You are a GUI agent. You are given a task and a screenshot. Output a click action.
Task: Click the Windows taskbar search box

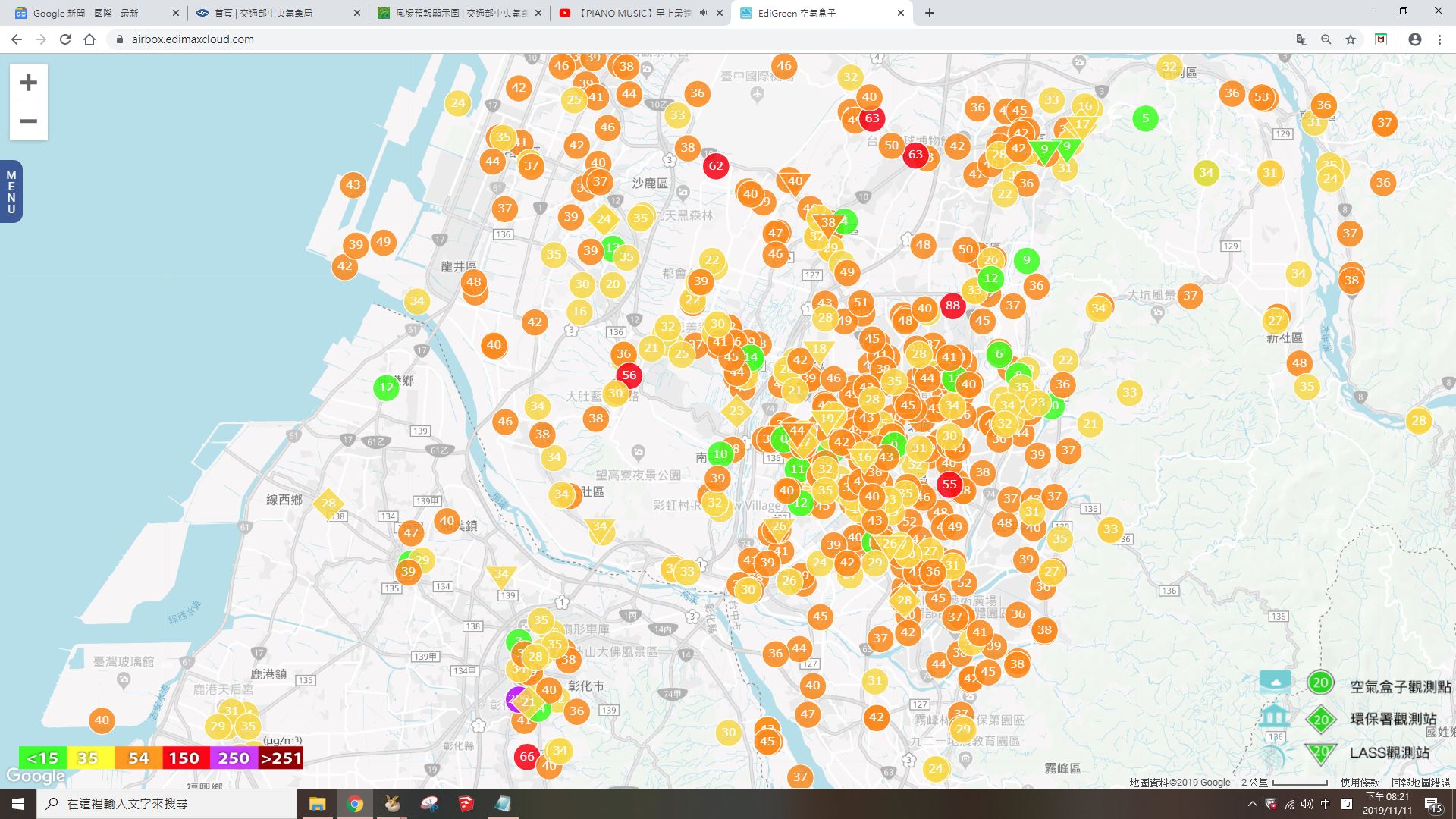[x=167, y=804]
